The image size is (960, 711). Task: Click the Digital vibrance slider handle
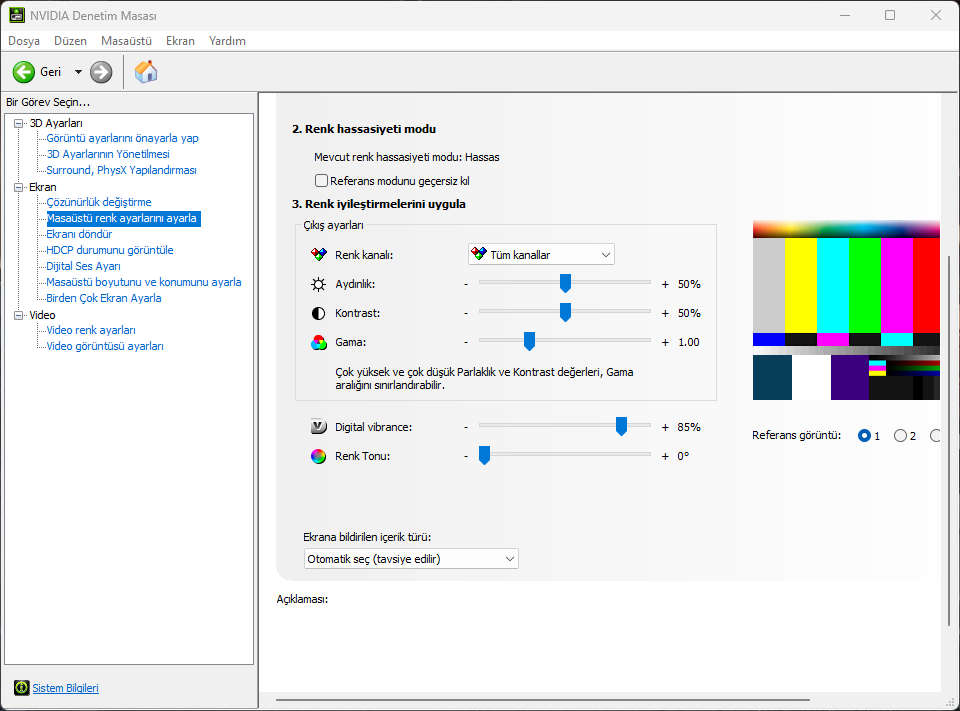(x=621, y=426)
